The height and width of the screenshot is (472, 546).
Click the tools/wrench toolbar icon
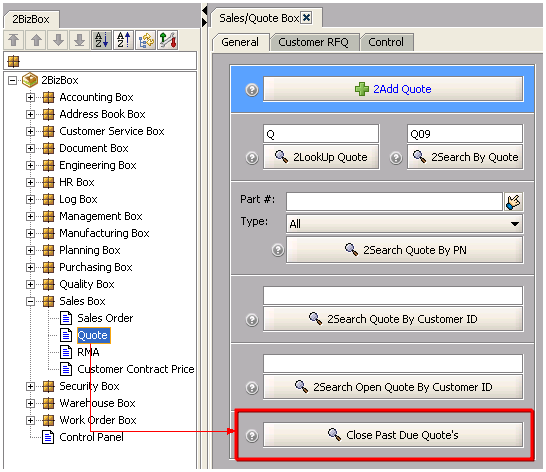(x=167, y=40)
